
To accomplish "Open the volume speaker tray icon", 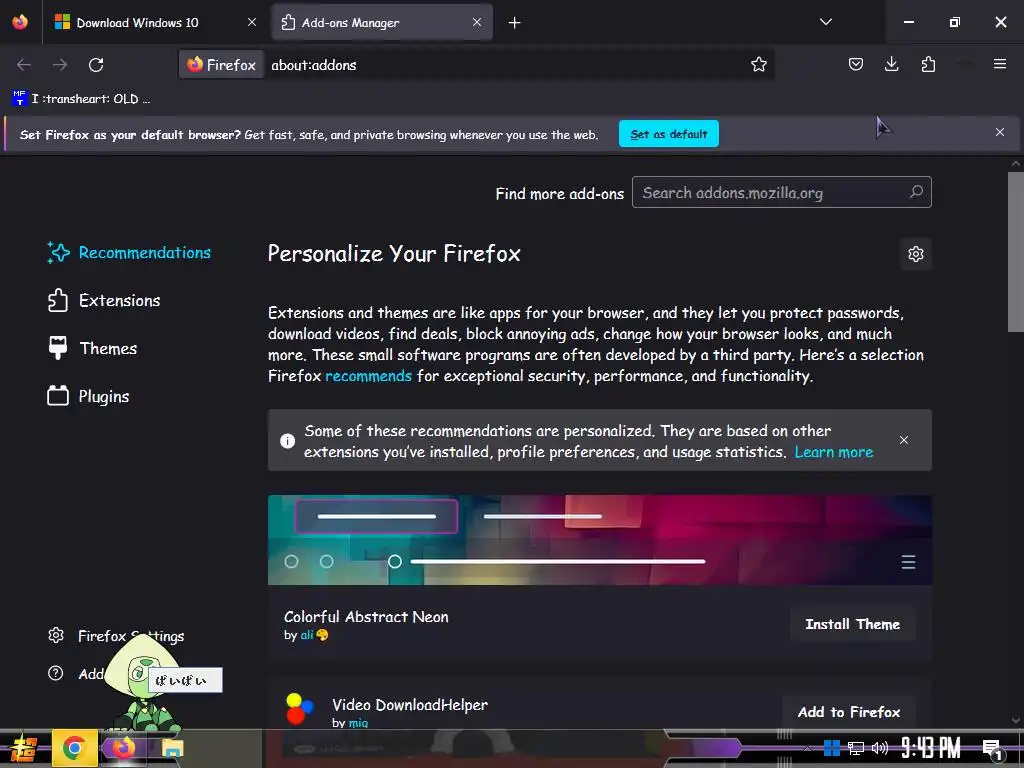I will (880, 748).
